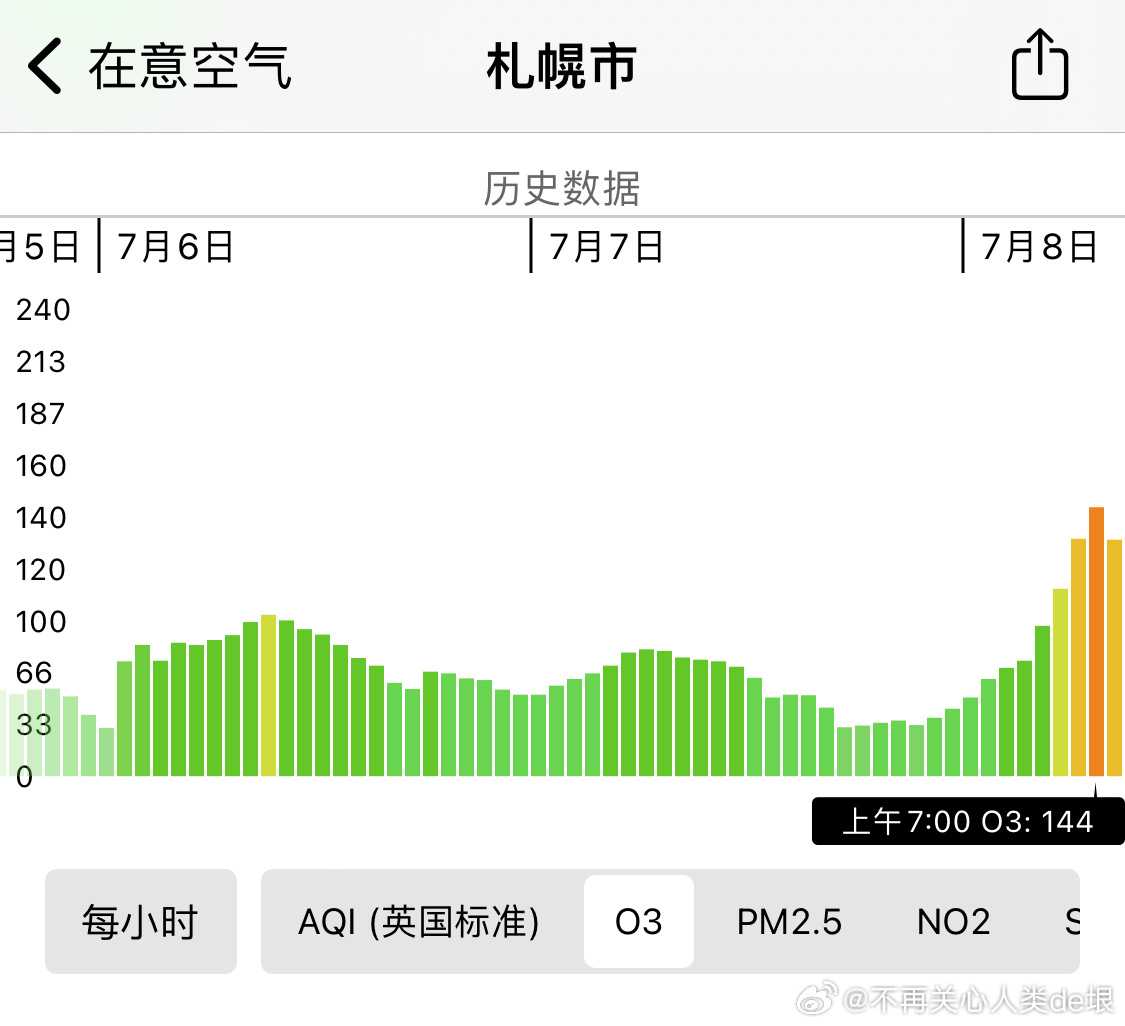Switch to PM2.5 pollutant tab
The height and width of the screenshot is (1026, 1125).
(789, 921)
